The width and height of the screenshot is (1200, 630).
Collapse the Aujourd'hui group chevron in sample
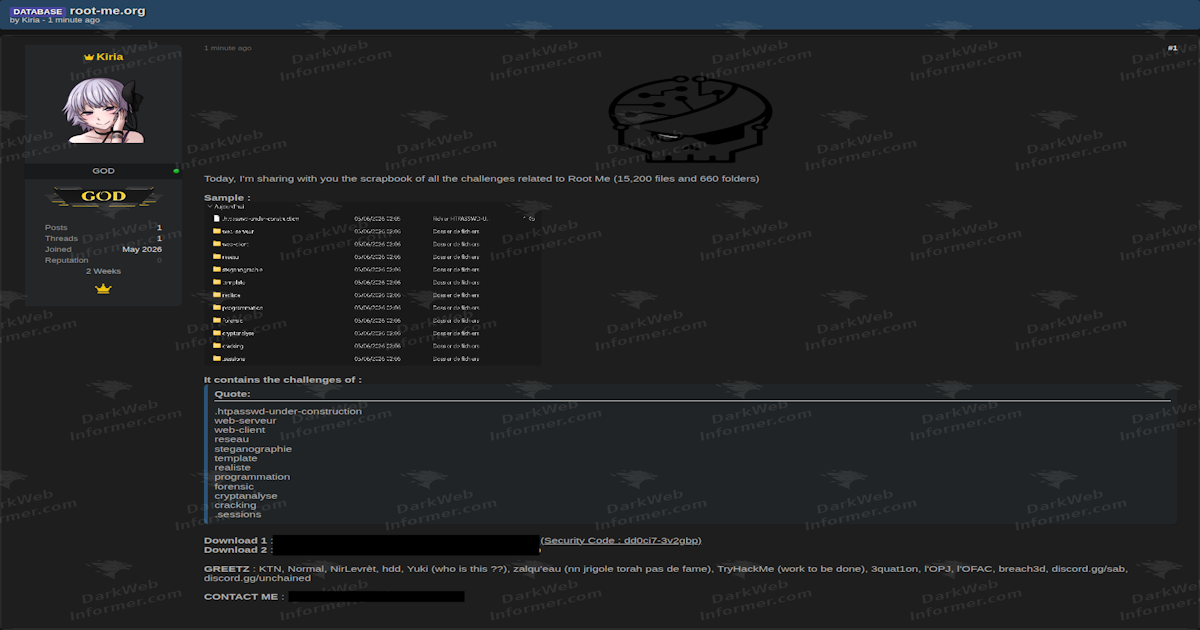(x=209, y=206)
